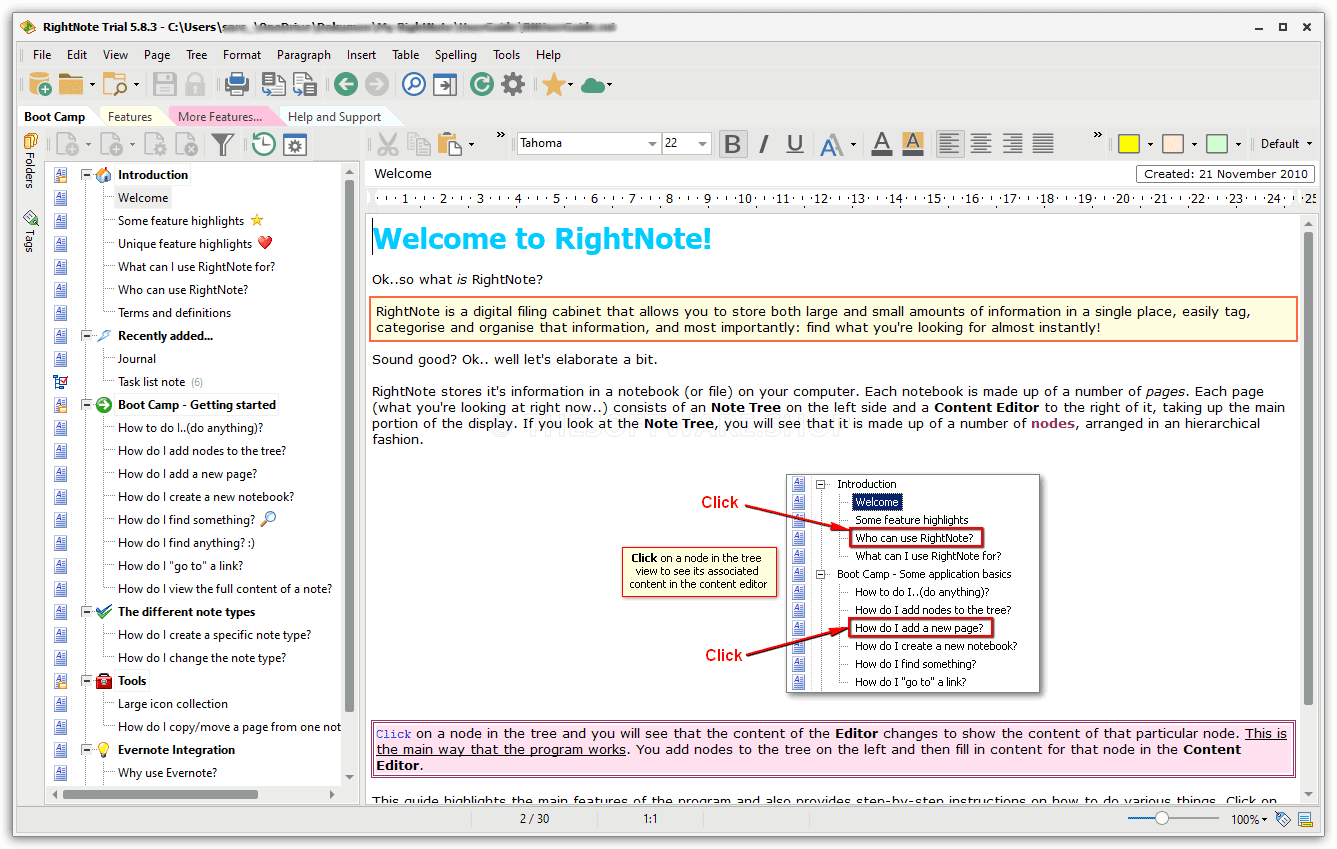This screenshot has width=1337, height=849.
Task: Click the copy icon in editor toolbar
Action: click(x=419, y=144)
